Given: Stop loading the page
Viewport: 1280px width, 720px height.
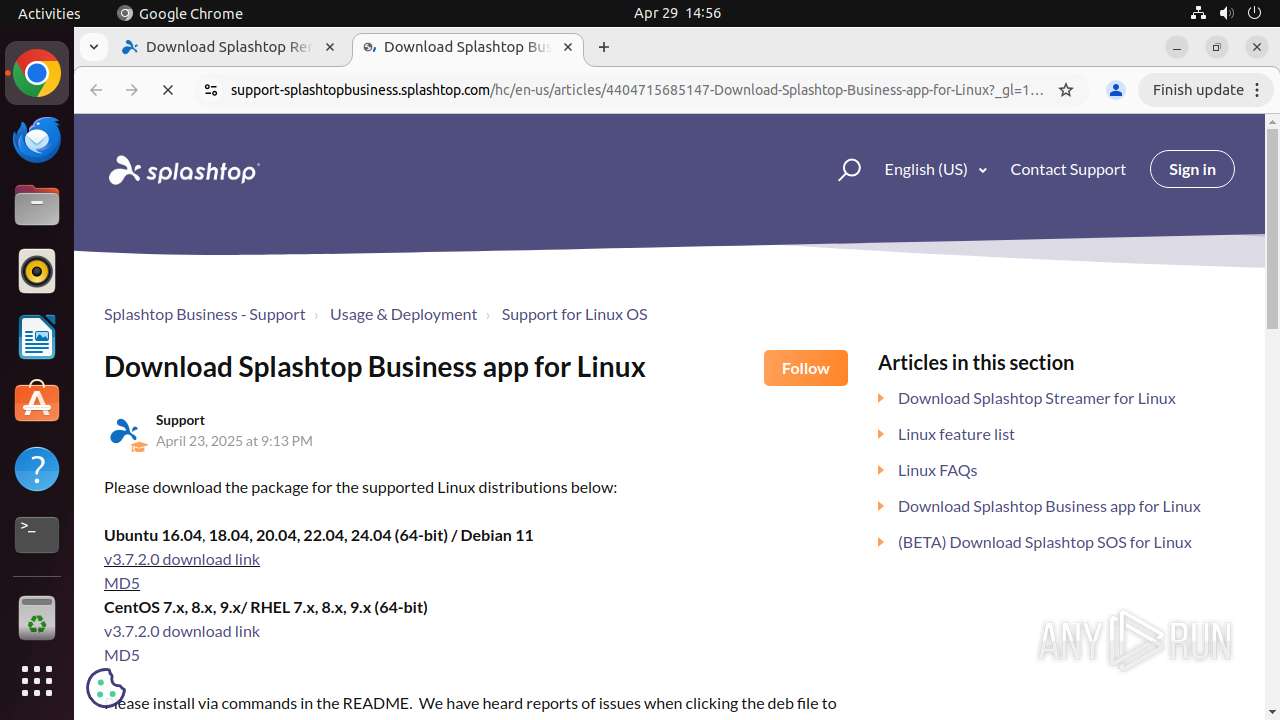Looking at the screenshot, I should [168, 90].
